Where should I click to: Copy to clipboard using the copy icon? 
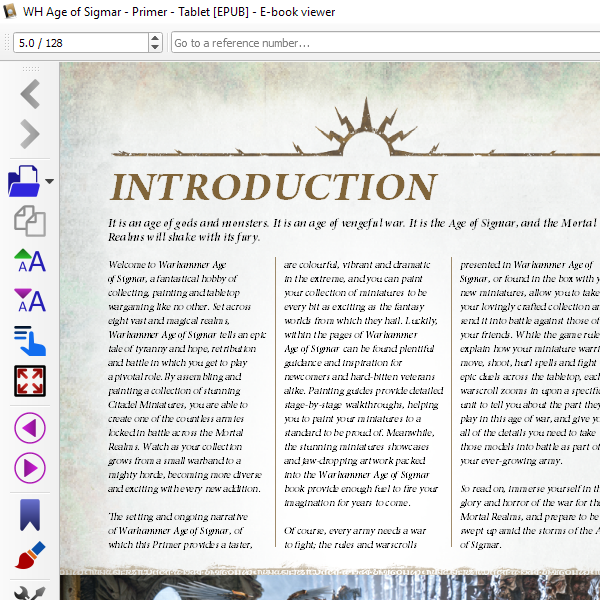(x=30, y=221)
